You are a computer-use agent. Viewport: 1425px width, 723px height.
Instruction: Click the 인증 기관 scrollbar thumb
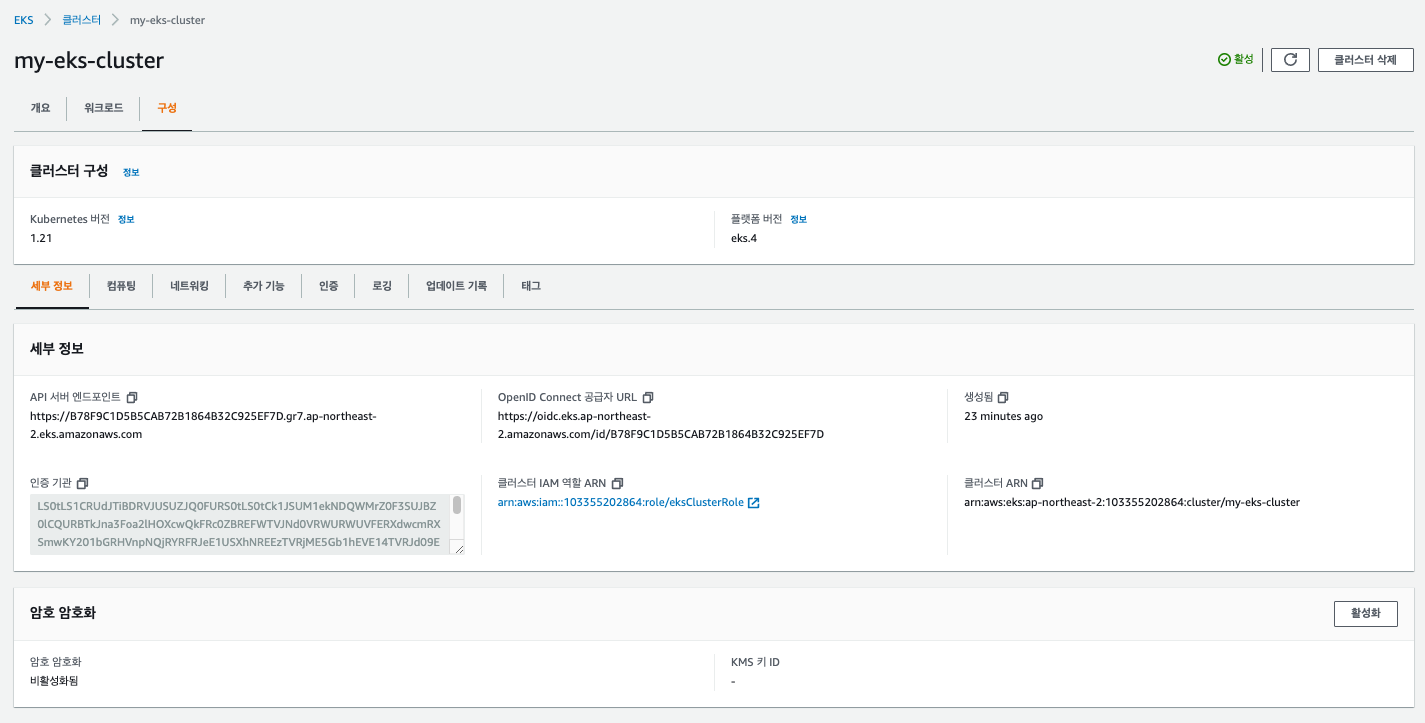coord(457,505)
